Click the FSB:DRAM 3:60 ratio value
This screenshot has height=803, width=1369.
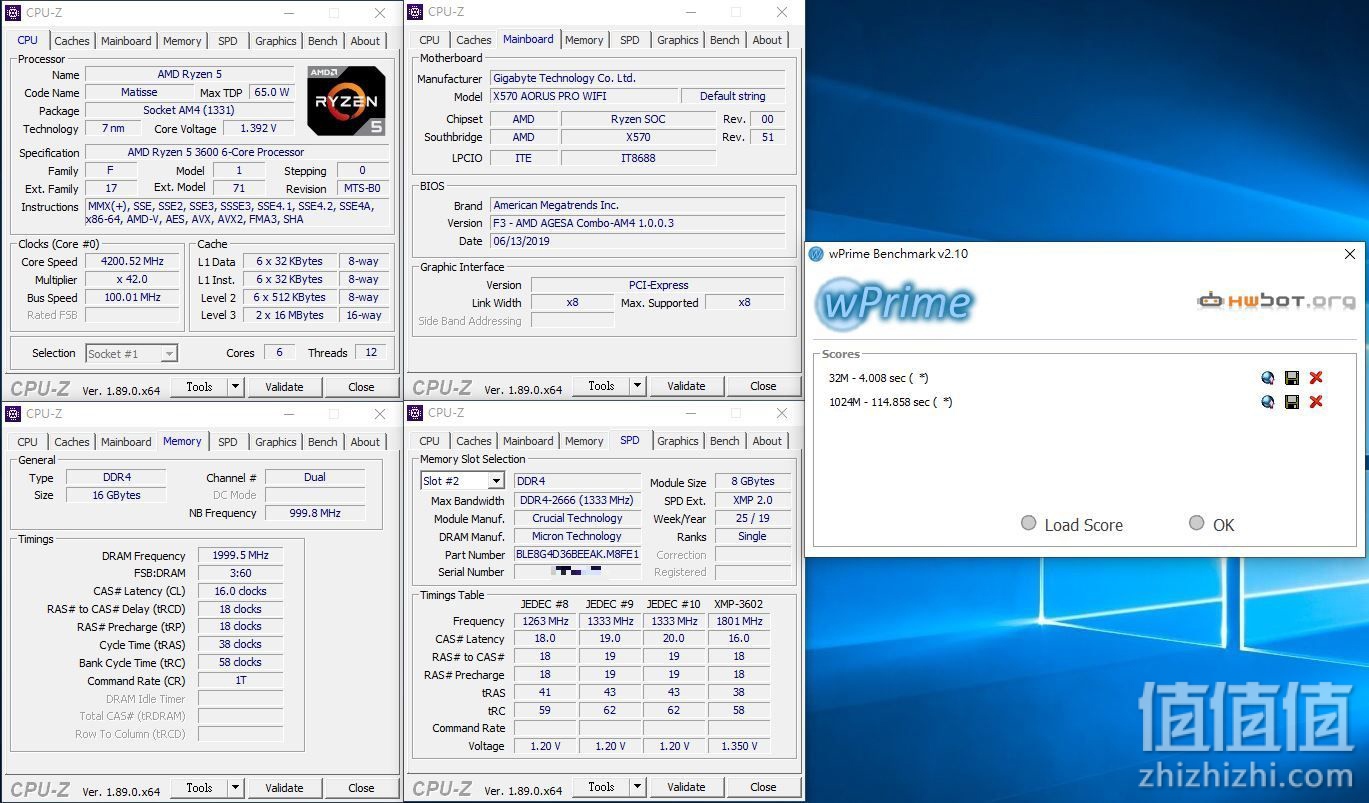point(240,573)
